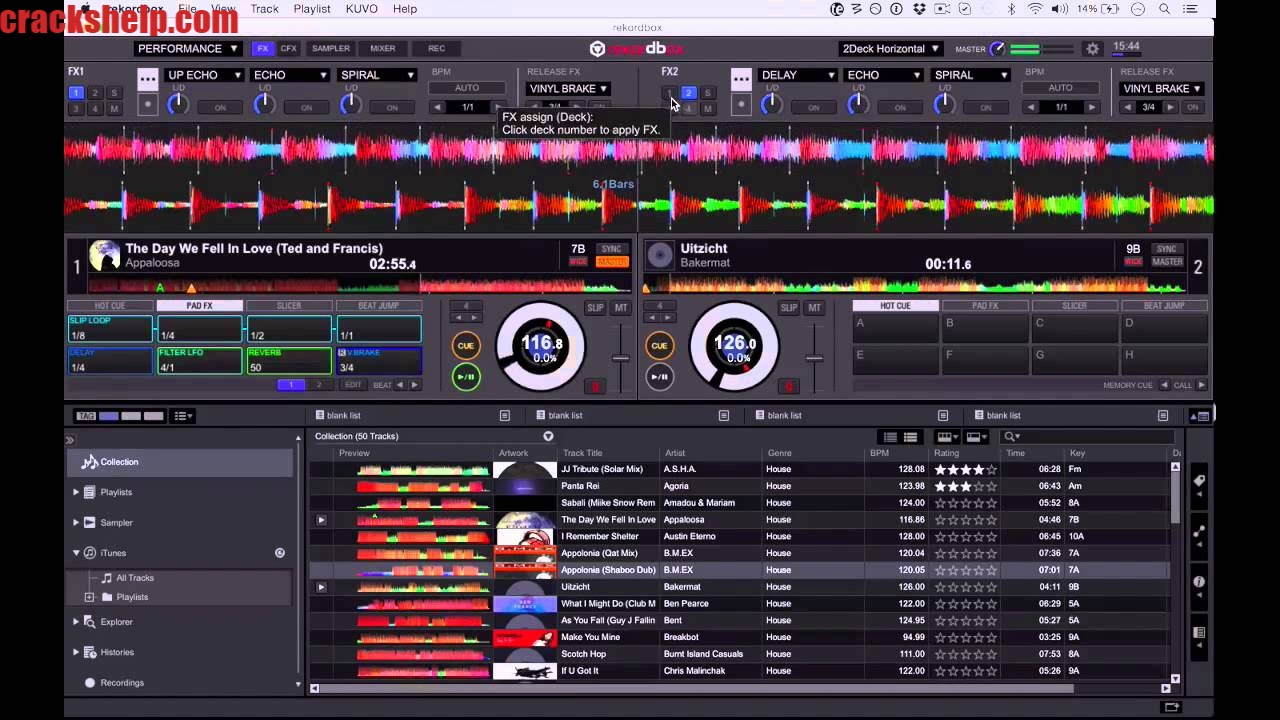Switch deck 1 pads to HOT CUE
The width and height of the screenshot is (1280, 720).
[110, 306]
